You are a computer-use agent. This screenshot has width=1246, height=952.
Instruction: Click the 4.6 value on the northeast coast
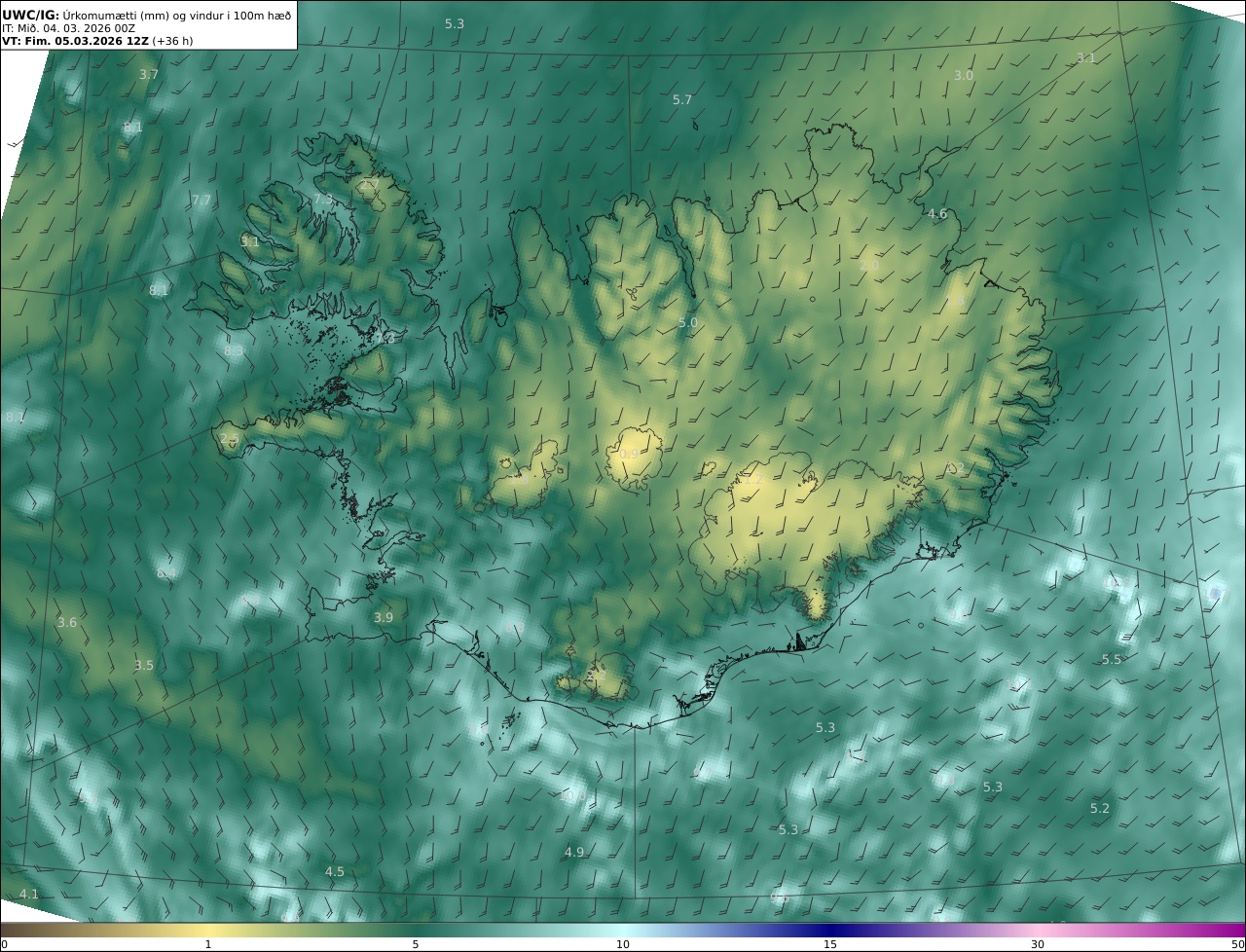tap(936, 213)
